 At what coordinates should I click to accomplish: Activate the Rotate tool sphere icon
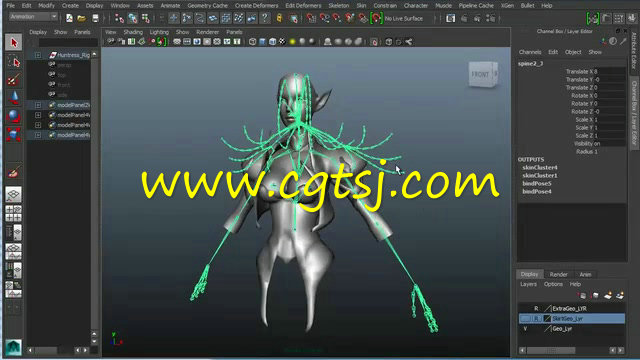[x=13, y=116]
